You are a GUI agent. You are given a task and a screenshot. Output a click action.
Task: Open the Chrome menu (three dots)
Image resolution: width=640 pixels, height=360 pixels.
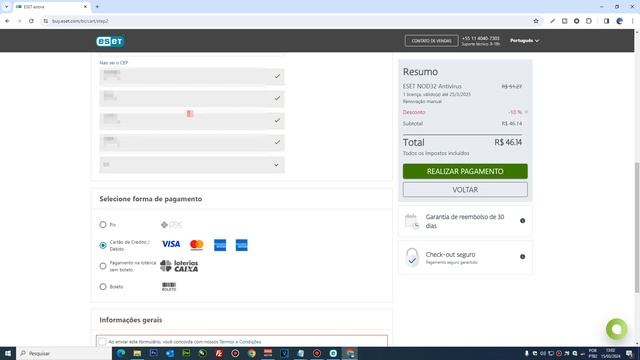point(633,21)
